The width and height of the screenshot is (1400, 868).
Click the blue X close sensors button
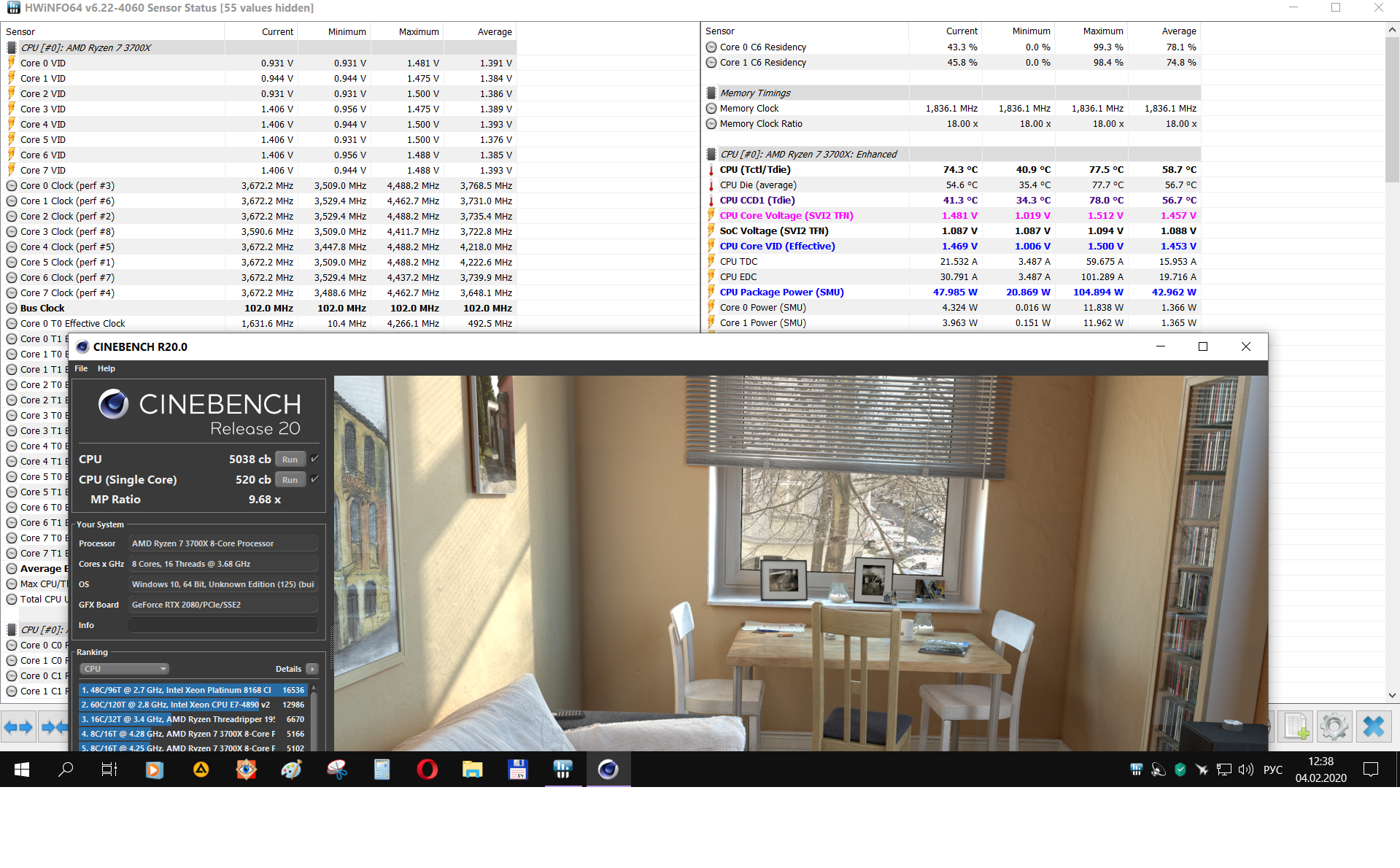pos(1373,726)
